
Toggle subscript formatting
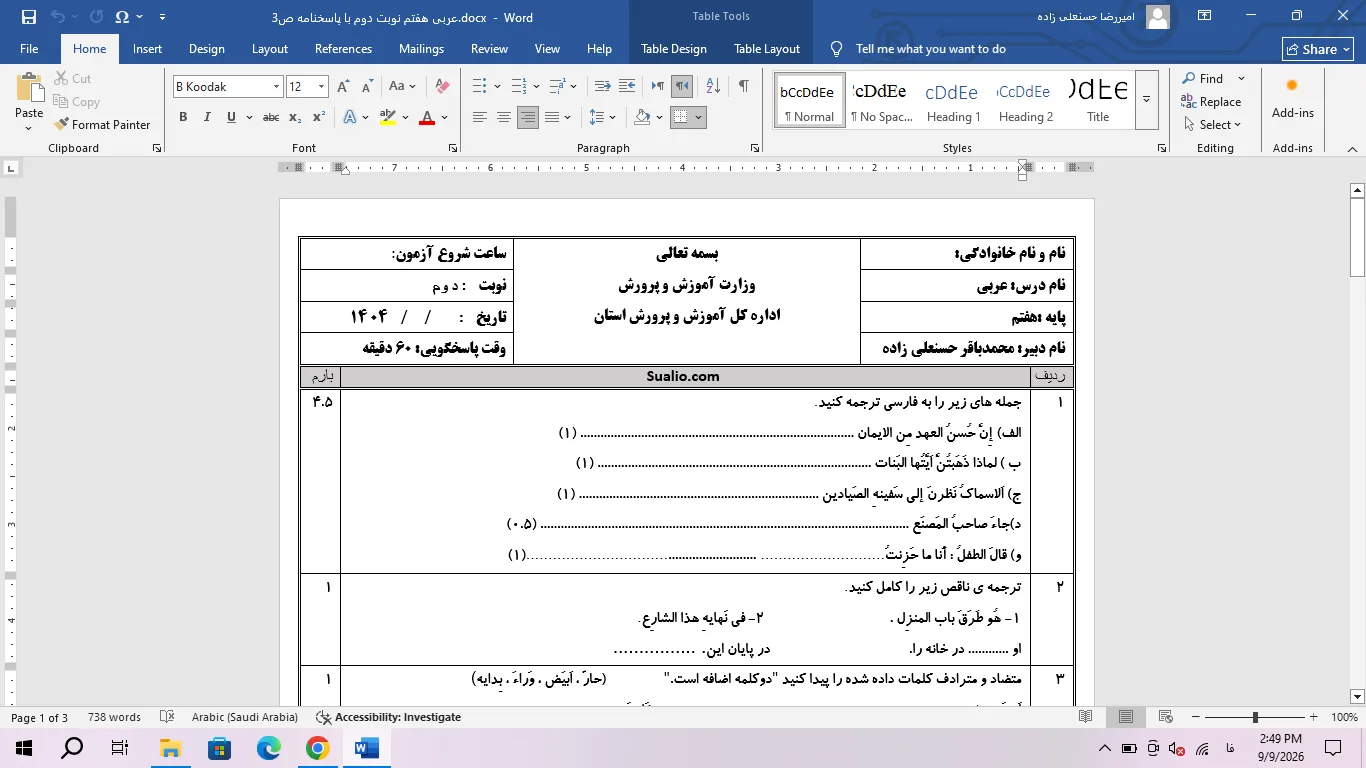[x=295, y=117]
